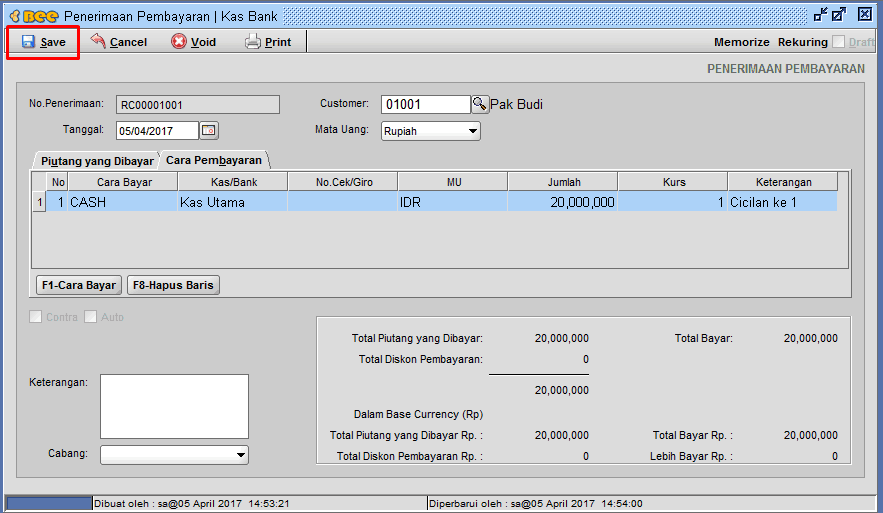The width and height of the screenshot is (883, 513).
Task: Expand the Mata Uang Rupiah dropdown
Action: [x=472, y=131]
